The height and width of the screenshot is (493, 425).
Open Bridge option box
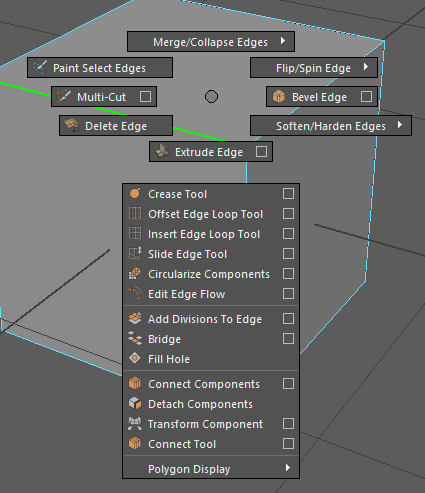[x=288, y=338]
